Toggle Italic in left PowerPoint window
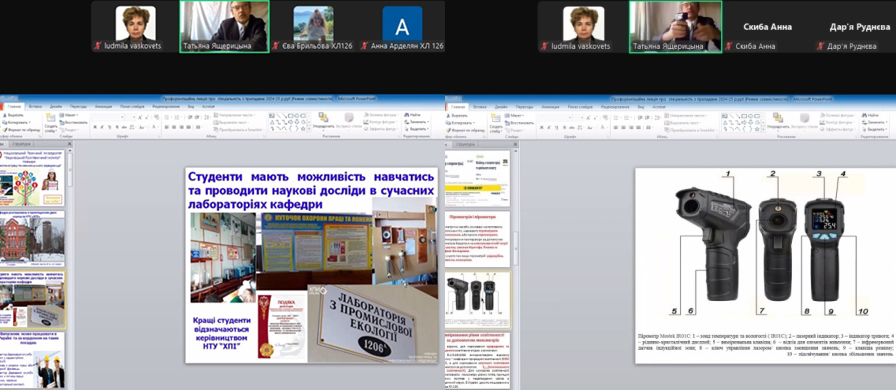The image size is (896, 390). point(102,127)
